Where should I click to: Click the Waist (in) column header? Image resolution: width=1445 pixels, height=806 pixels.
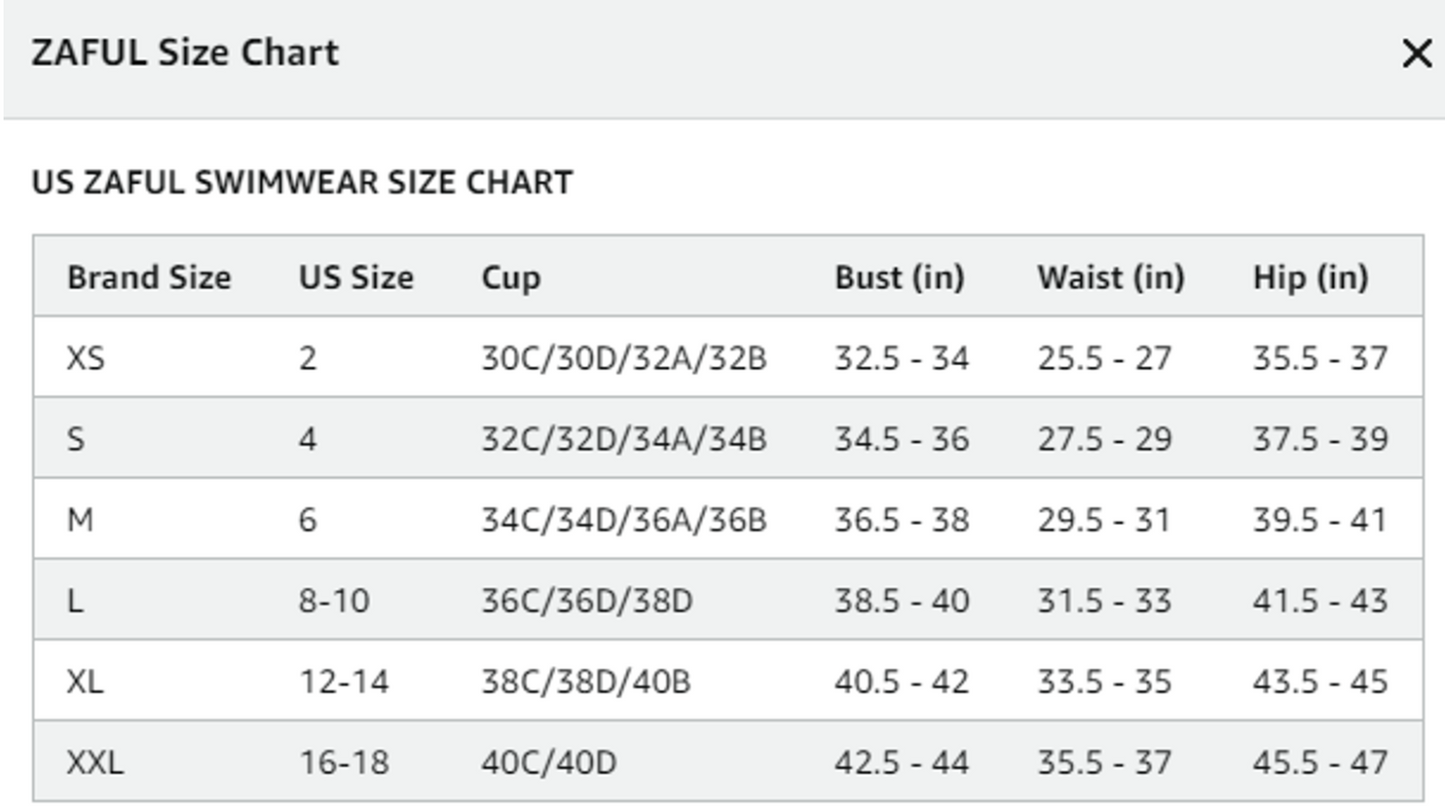[1110, 277]
